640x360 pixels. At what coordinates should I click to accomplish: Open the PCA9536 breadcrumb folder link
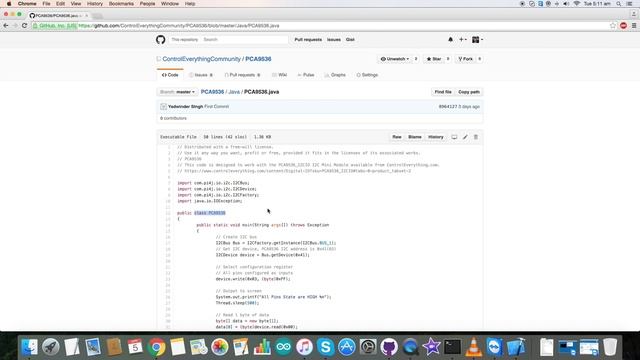[212, 92]
